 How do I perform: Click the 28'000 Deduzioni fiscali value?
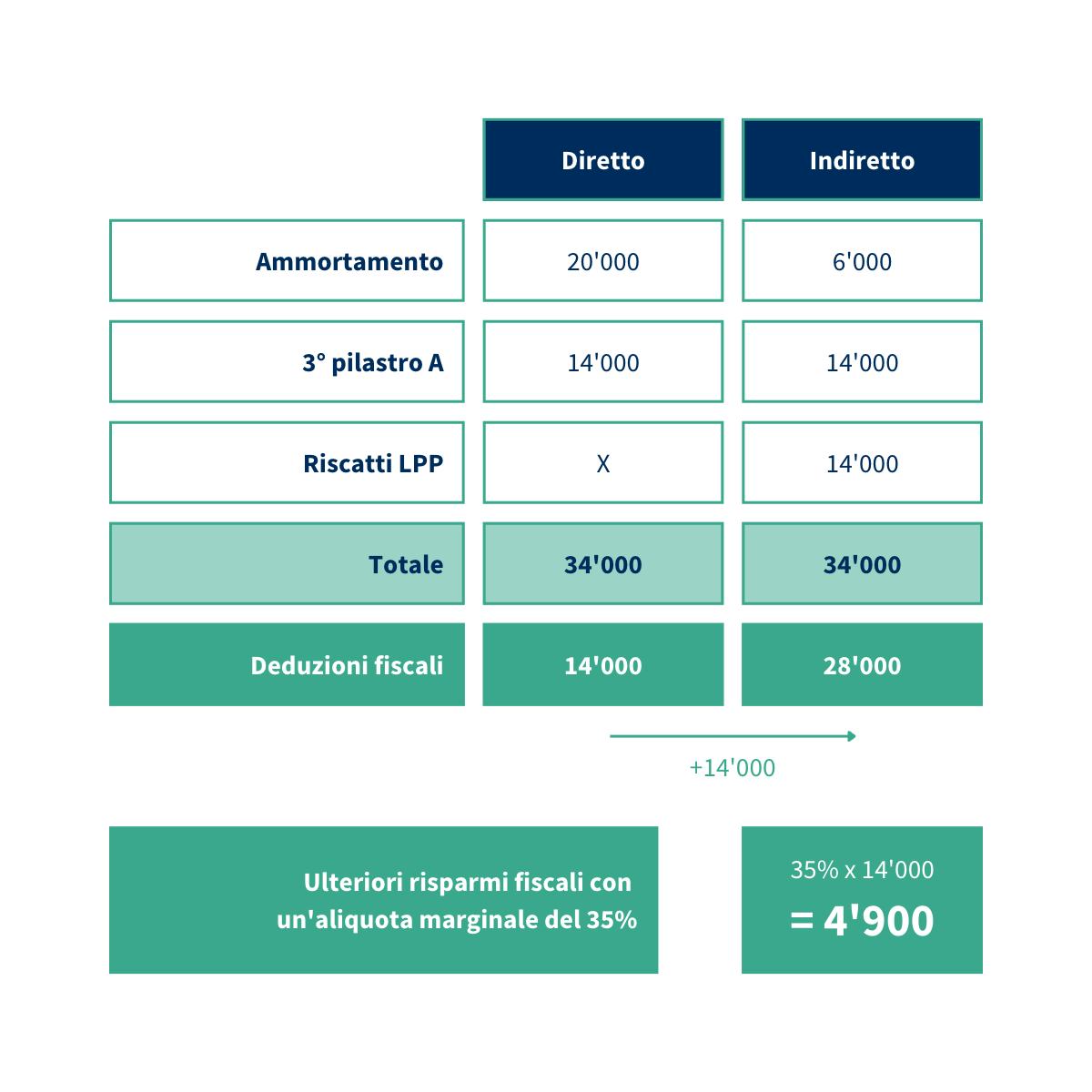click(x=862, y=665)
